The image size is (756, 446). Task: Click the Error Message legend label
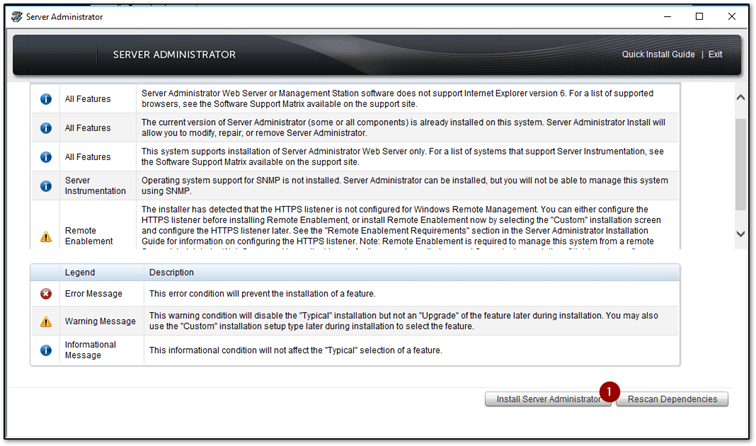pos(94,294)
